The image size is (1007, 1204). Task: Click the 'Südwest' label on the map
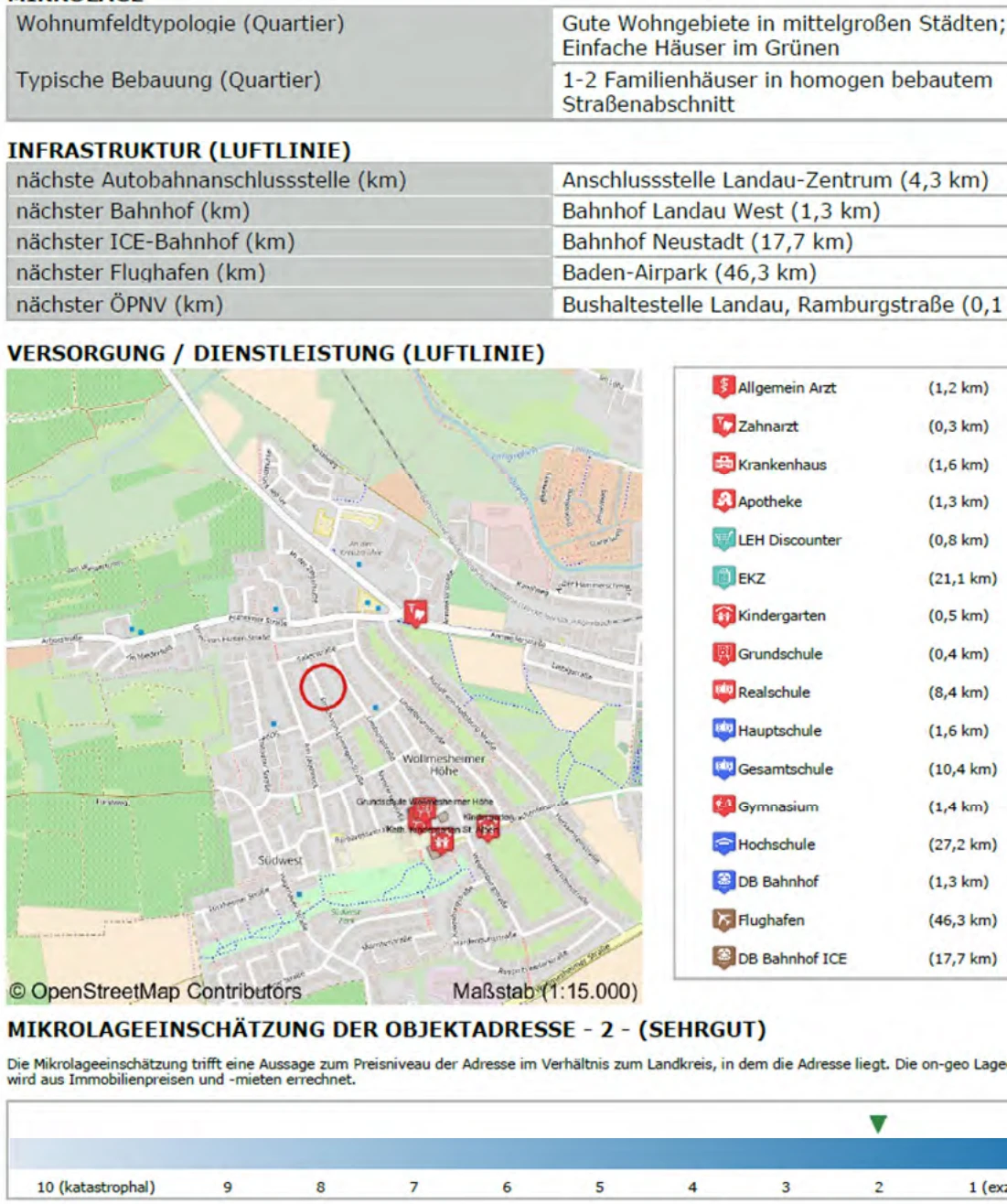pyautogui.click(x=280, y=861)
